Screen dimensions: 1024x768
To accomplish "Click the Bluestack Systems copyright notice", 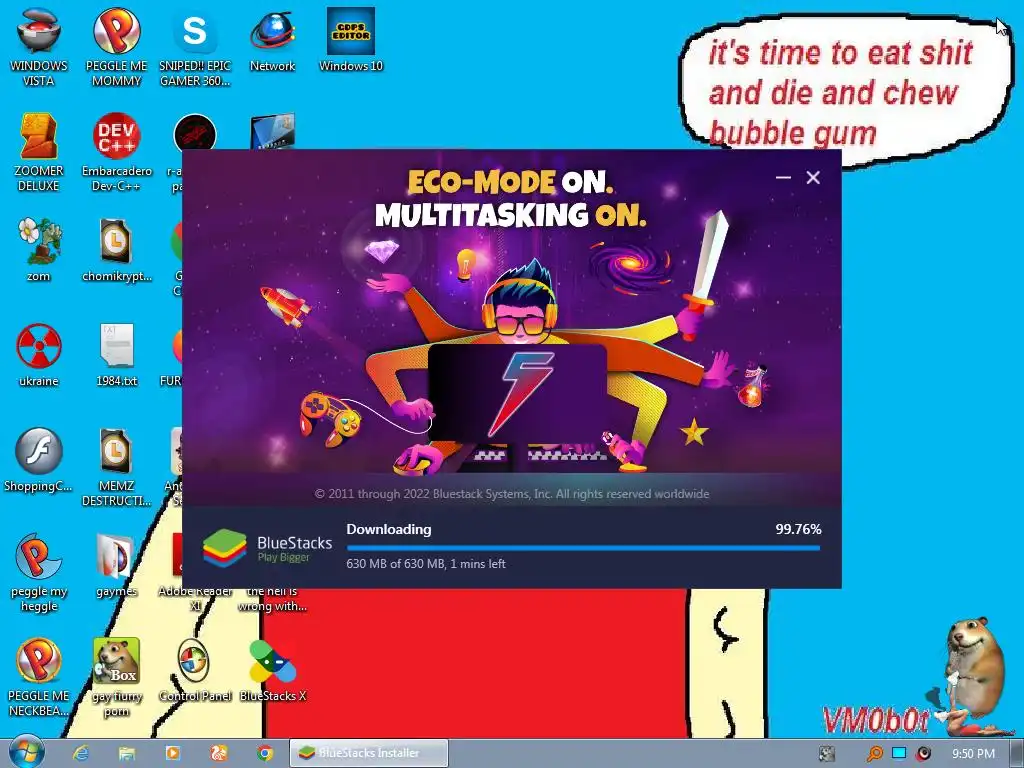I will 512,494.
